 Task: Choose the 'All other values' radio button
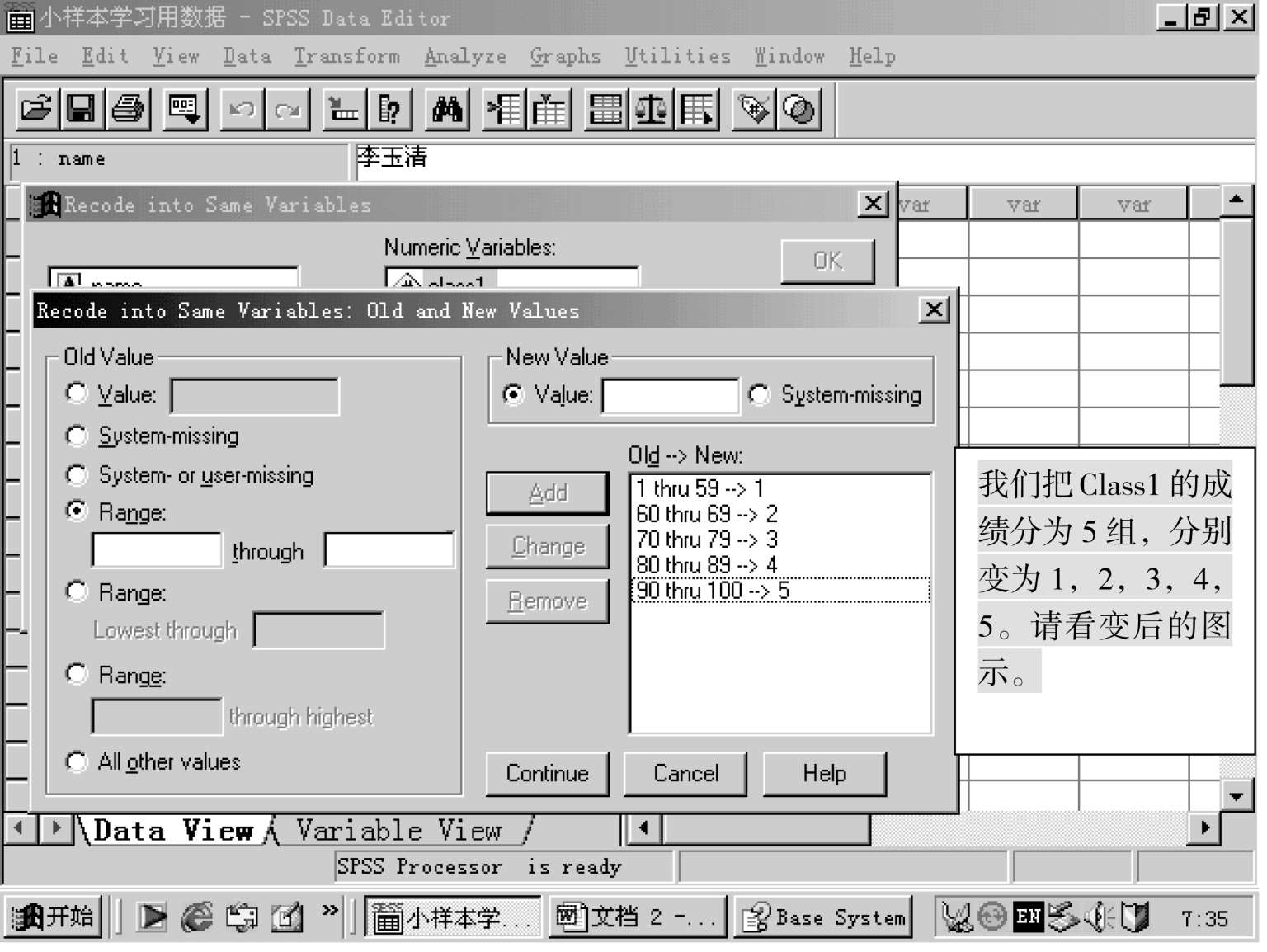[77, 761]
